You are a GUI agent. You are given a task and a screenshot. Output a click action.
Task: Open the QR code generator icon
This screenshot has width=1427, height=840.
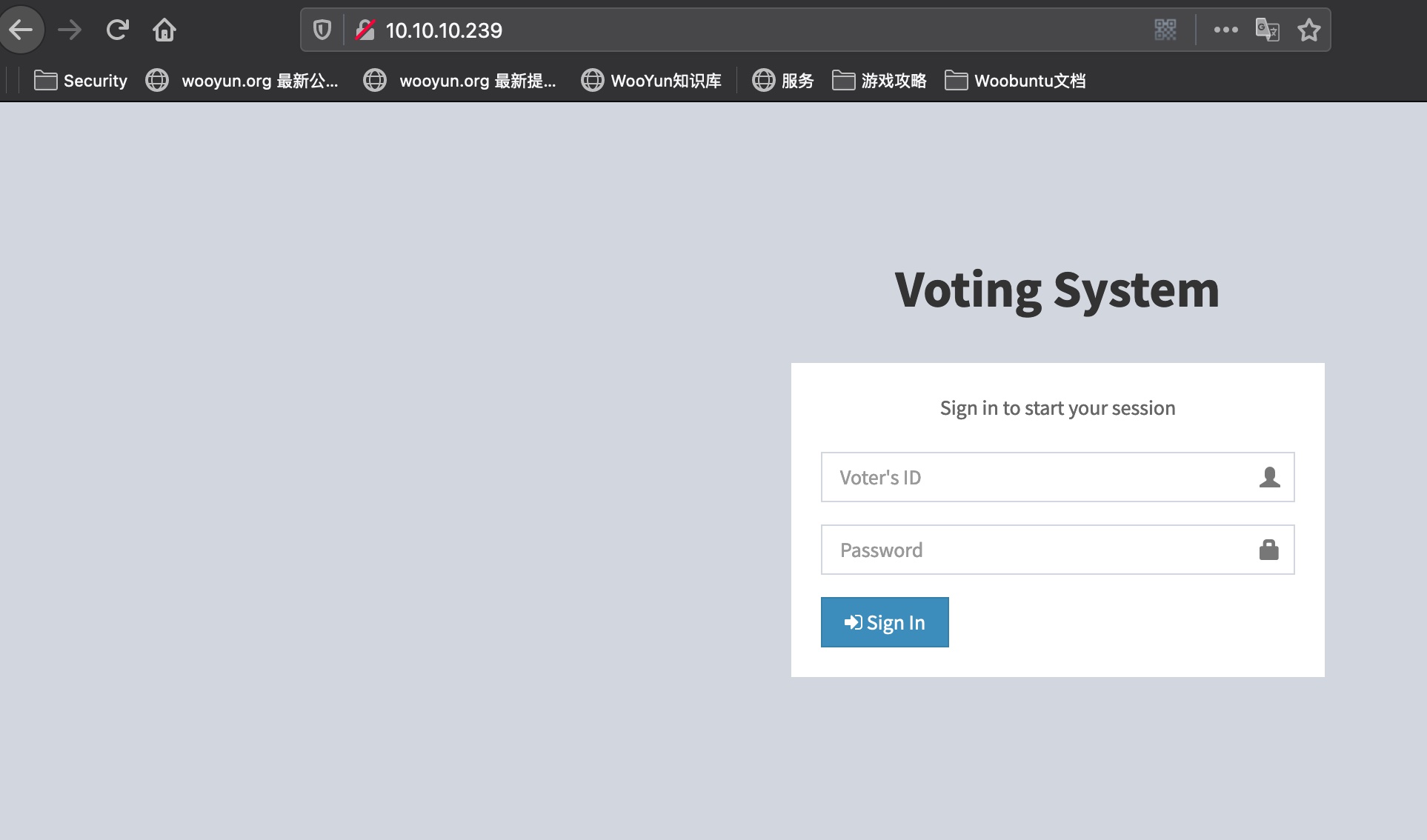point(1165,30)
